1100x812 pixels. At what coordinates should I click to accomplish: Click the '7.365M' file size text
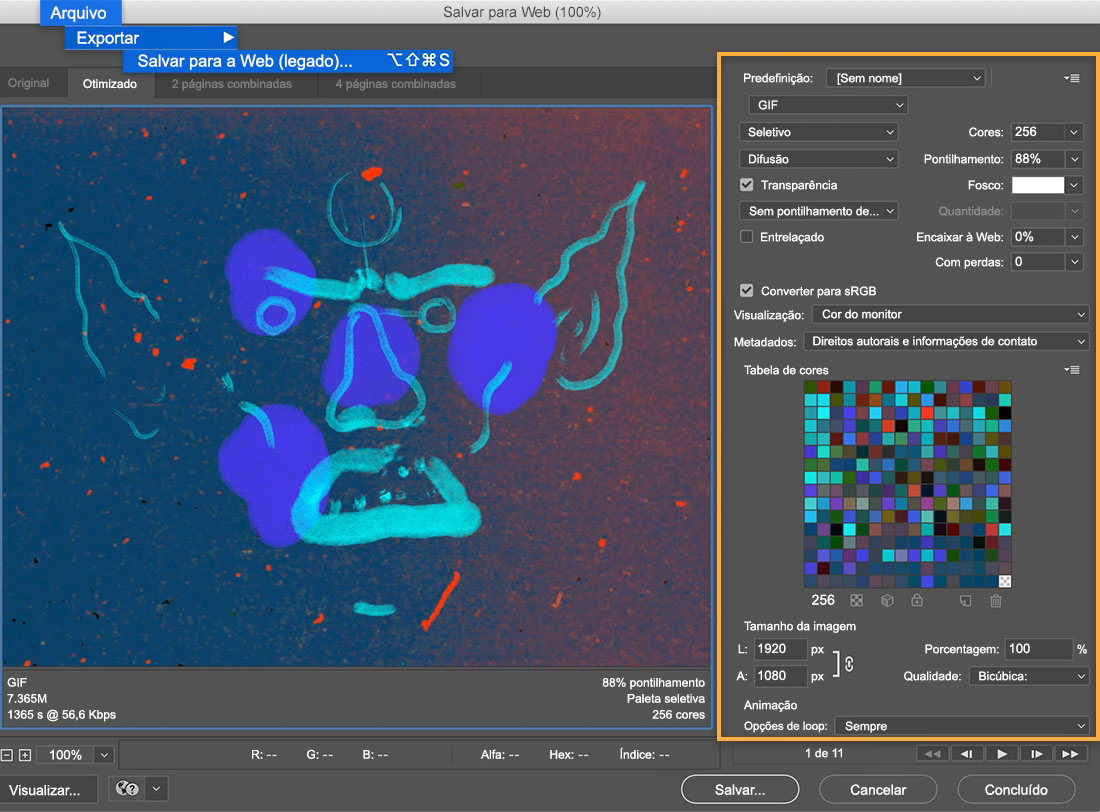[27, 698]
